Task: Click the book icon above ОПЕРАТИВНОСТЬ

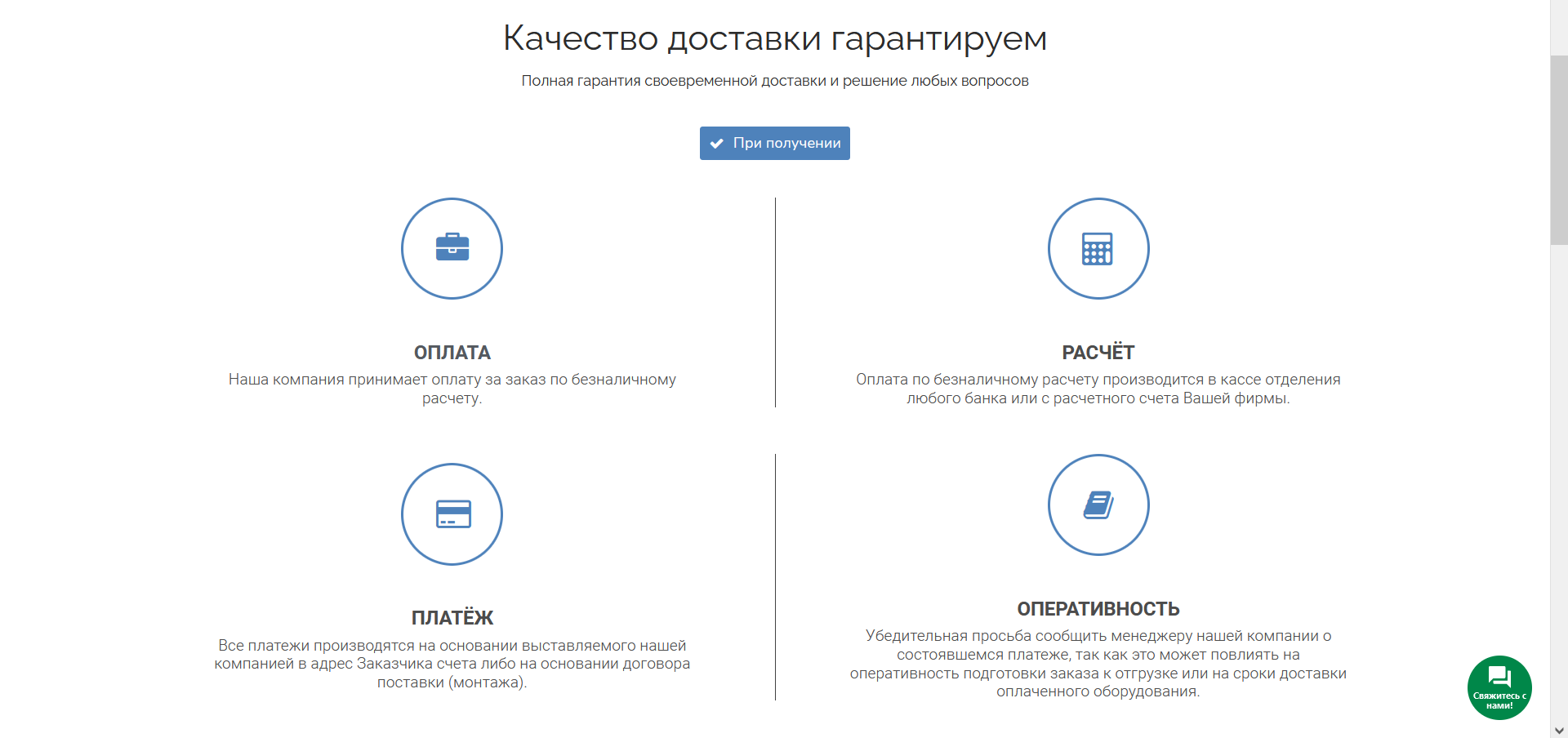Action: (1098, 505)
